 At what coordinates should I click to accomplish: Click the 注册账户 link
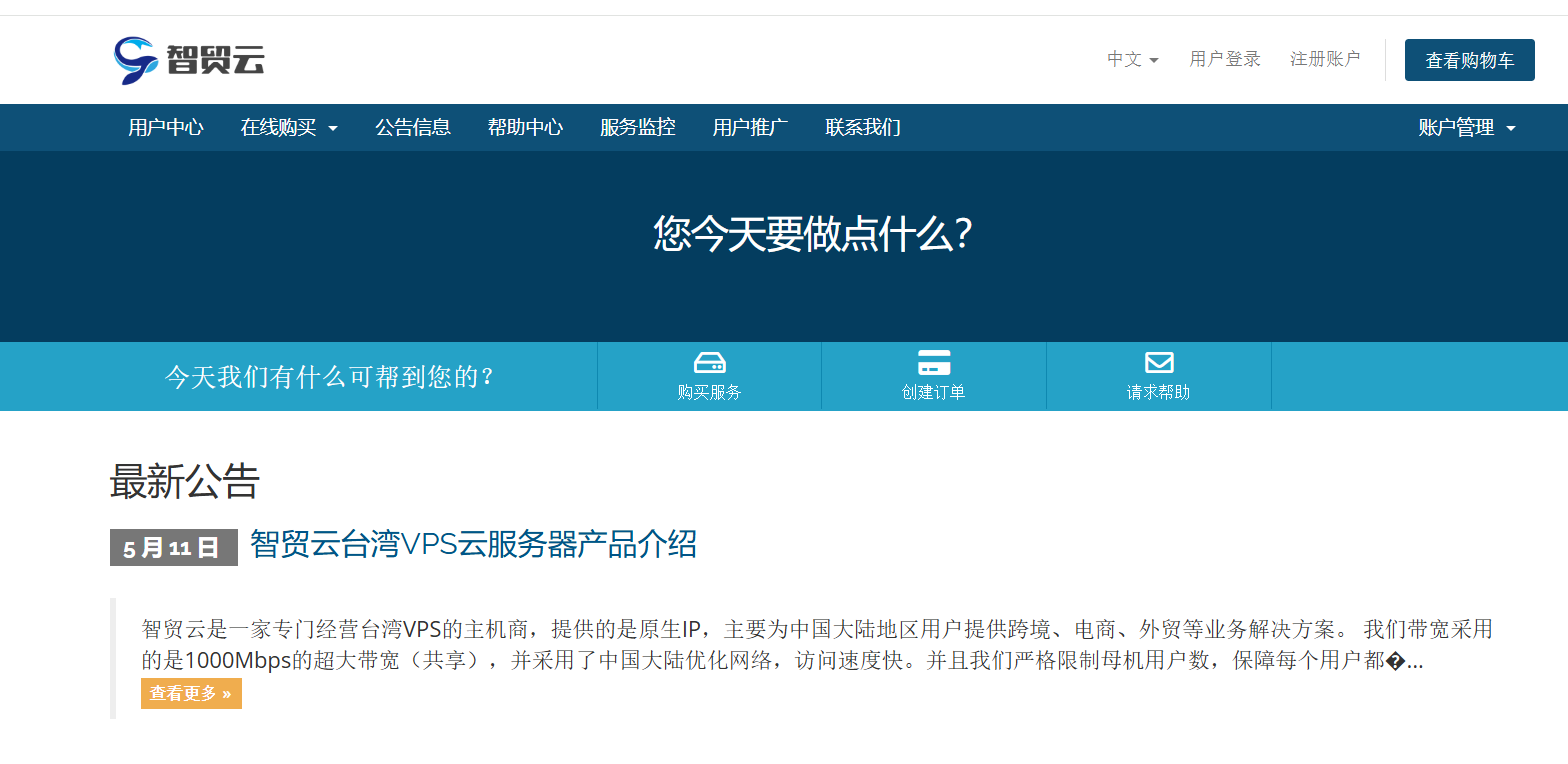click(x=1325, y=59)
